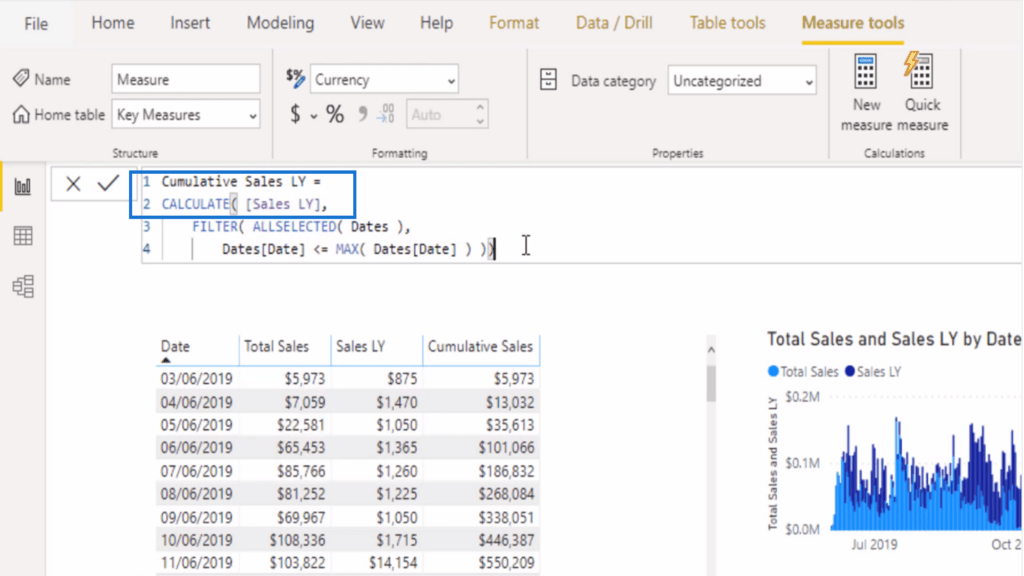The height and width of the screenshot is (576, 1024).
Task: Sort by the Total Sales column header
Action: click(x=276, y=347)
